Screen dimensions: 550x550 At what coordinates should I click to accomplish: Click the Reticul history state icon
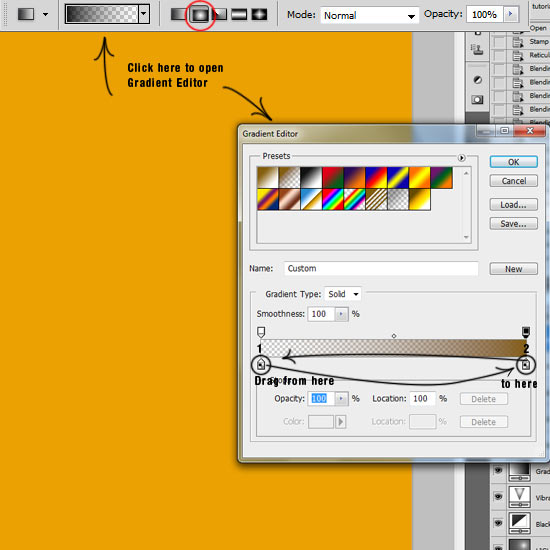tap(518, 55)
